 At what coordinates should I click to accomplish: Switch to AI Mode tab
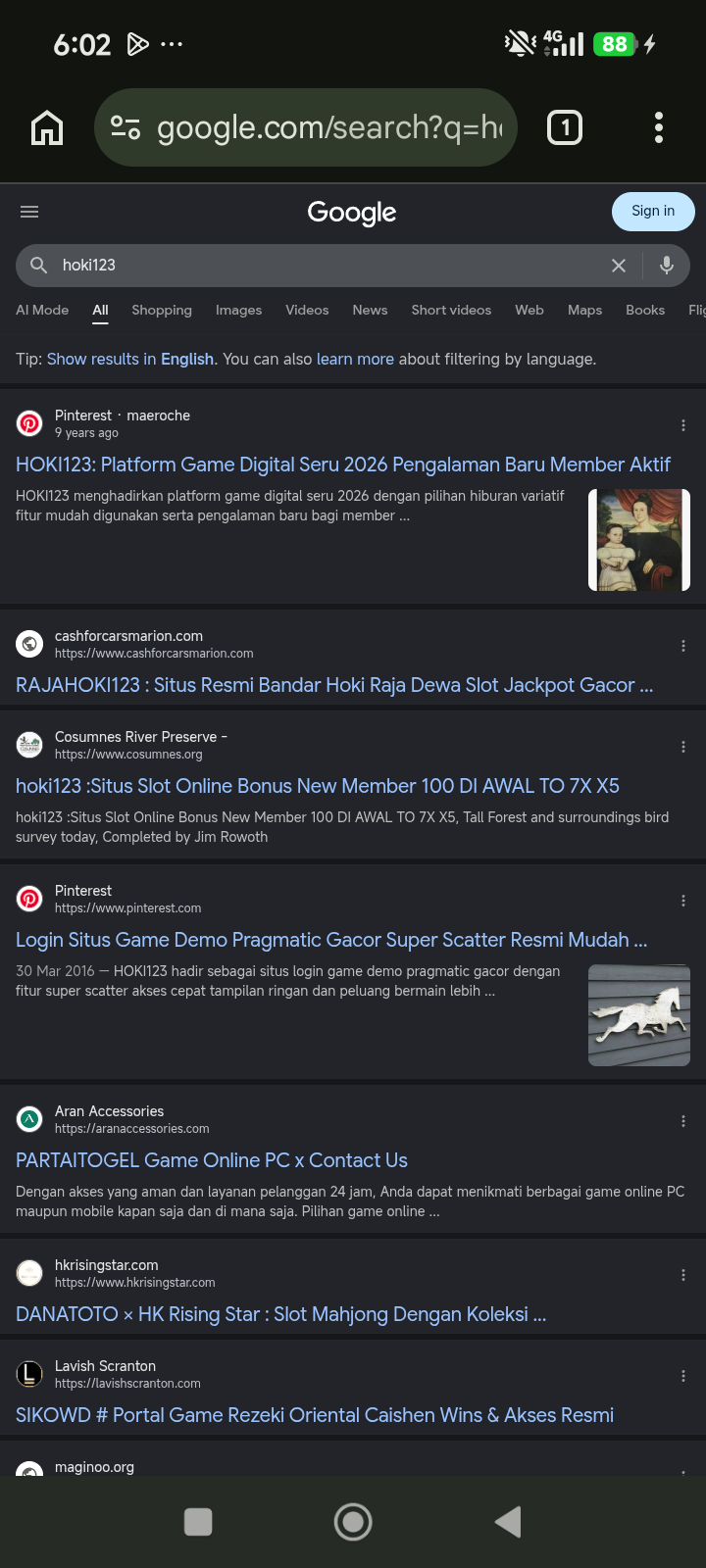pos(42,310)
